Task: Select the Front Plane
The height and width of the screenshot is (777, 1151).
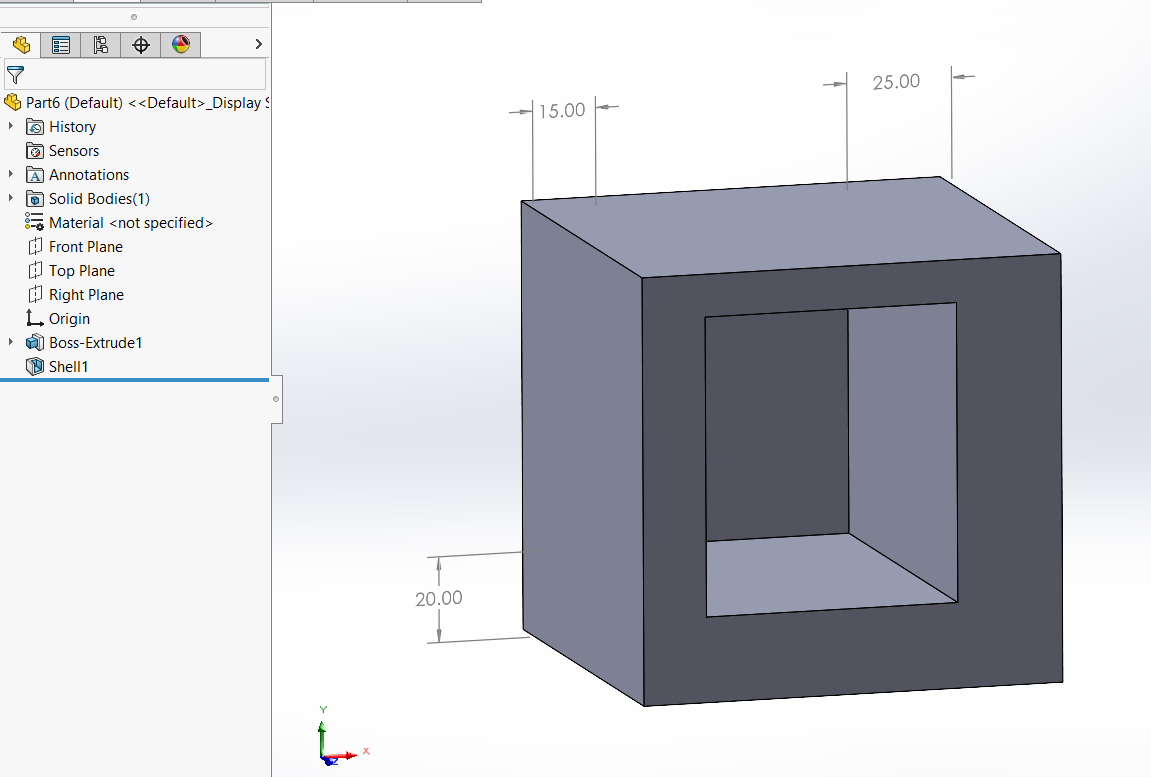Action: pos(85,247)
